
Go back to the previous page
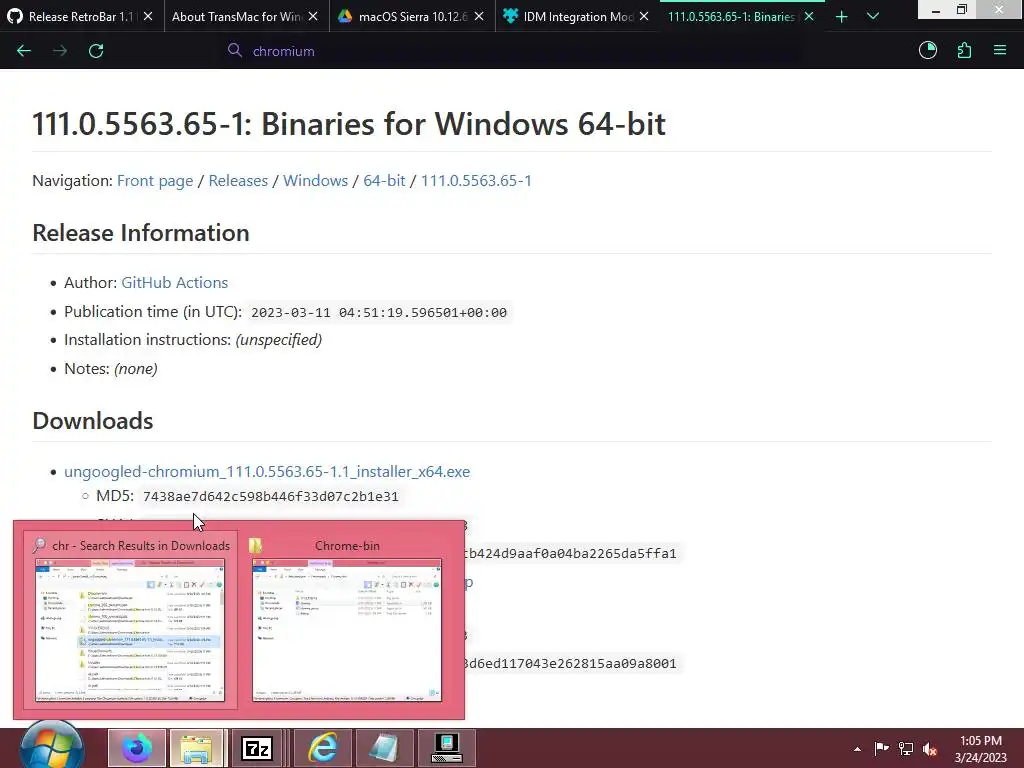click(x=24, y=51)
